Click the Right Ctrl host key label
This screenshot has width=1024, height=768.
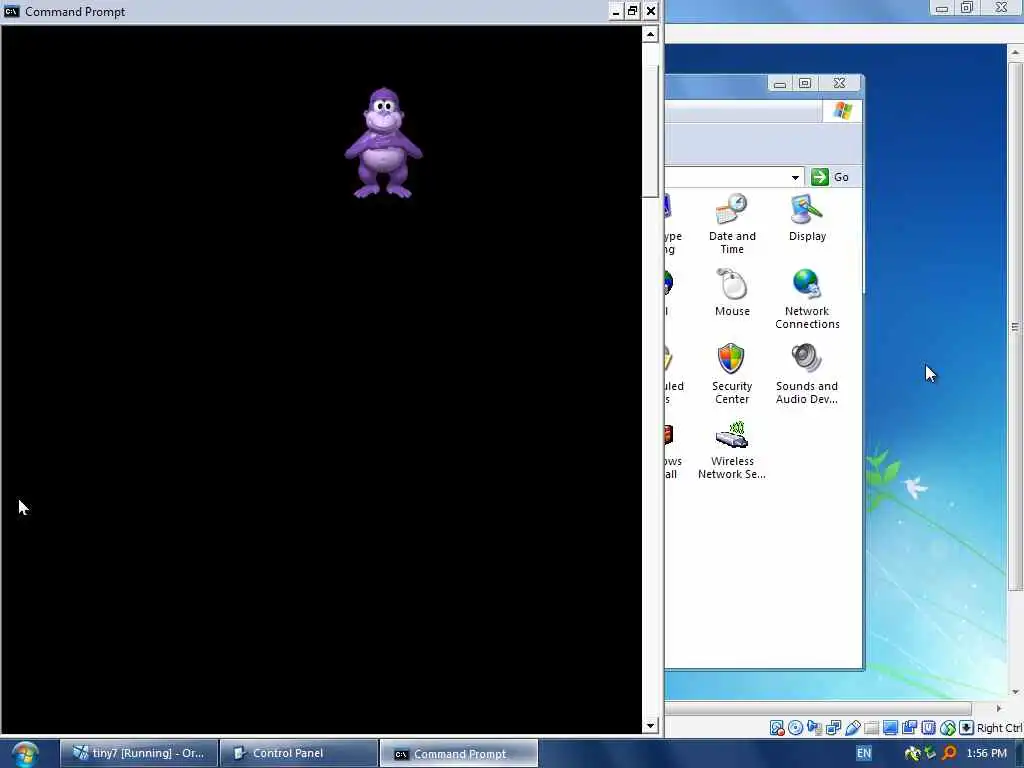(999, 728)
